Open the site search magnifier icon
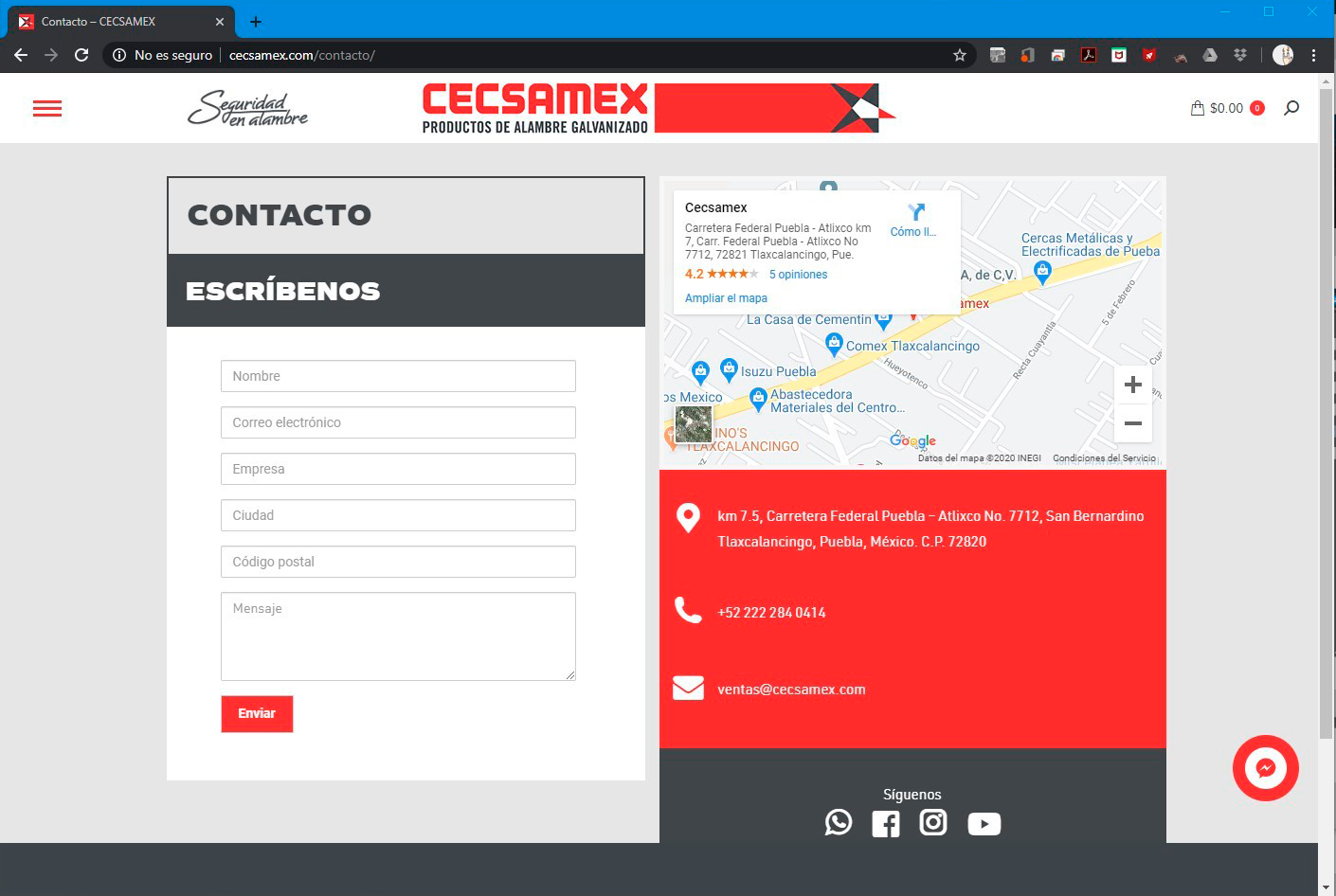The height and width of the screenshot is (896, 1336). [1291, 108]
